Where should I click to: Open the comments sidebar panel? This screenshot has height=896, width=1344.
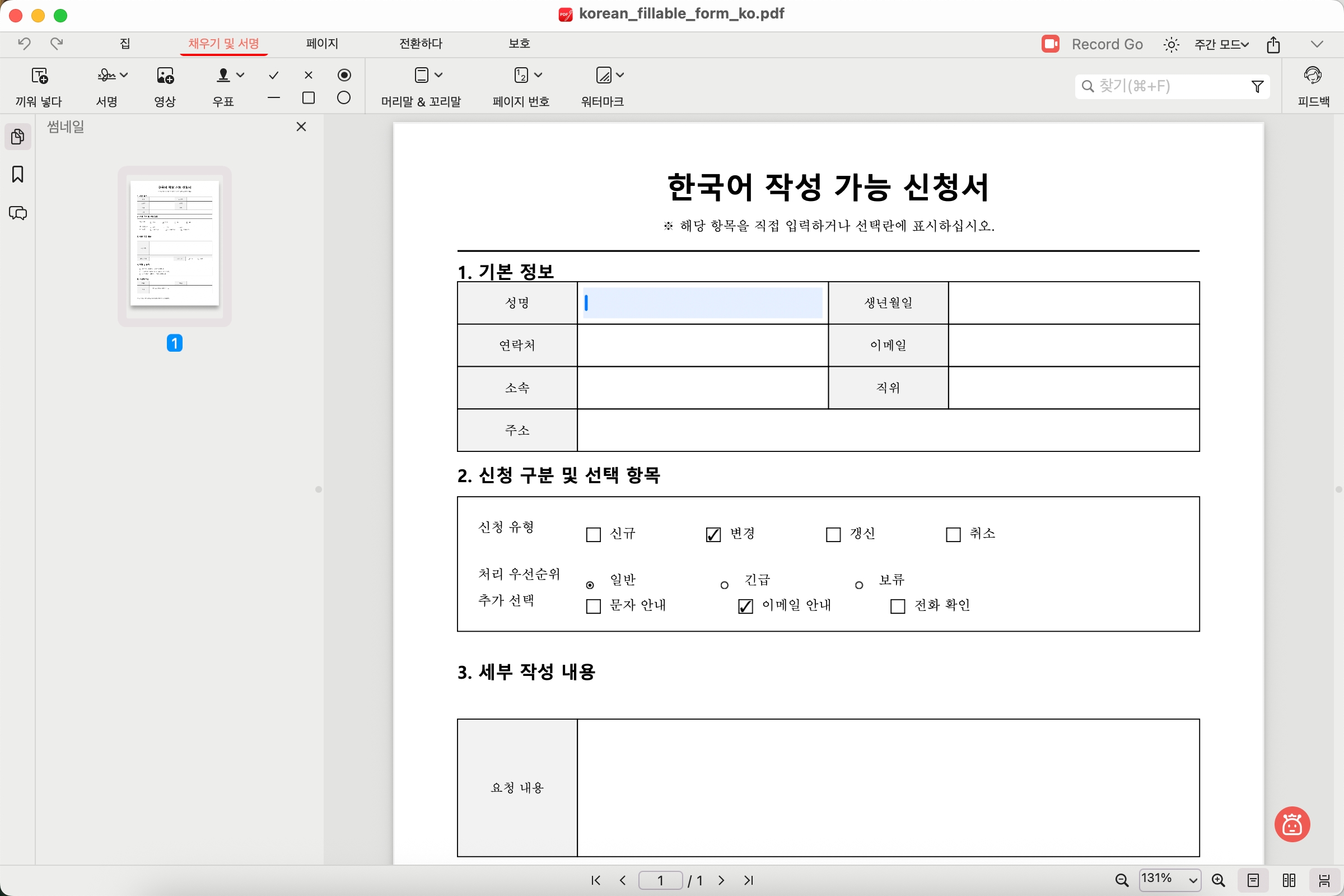point(18,213)
